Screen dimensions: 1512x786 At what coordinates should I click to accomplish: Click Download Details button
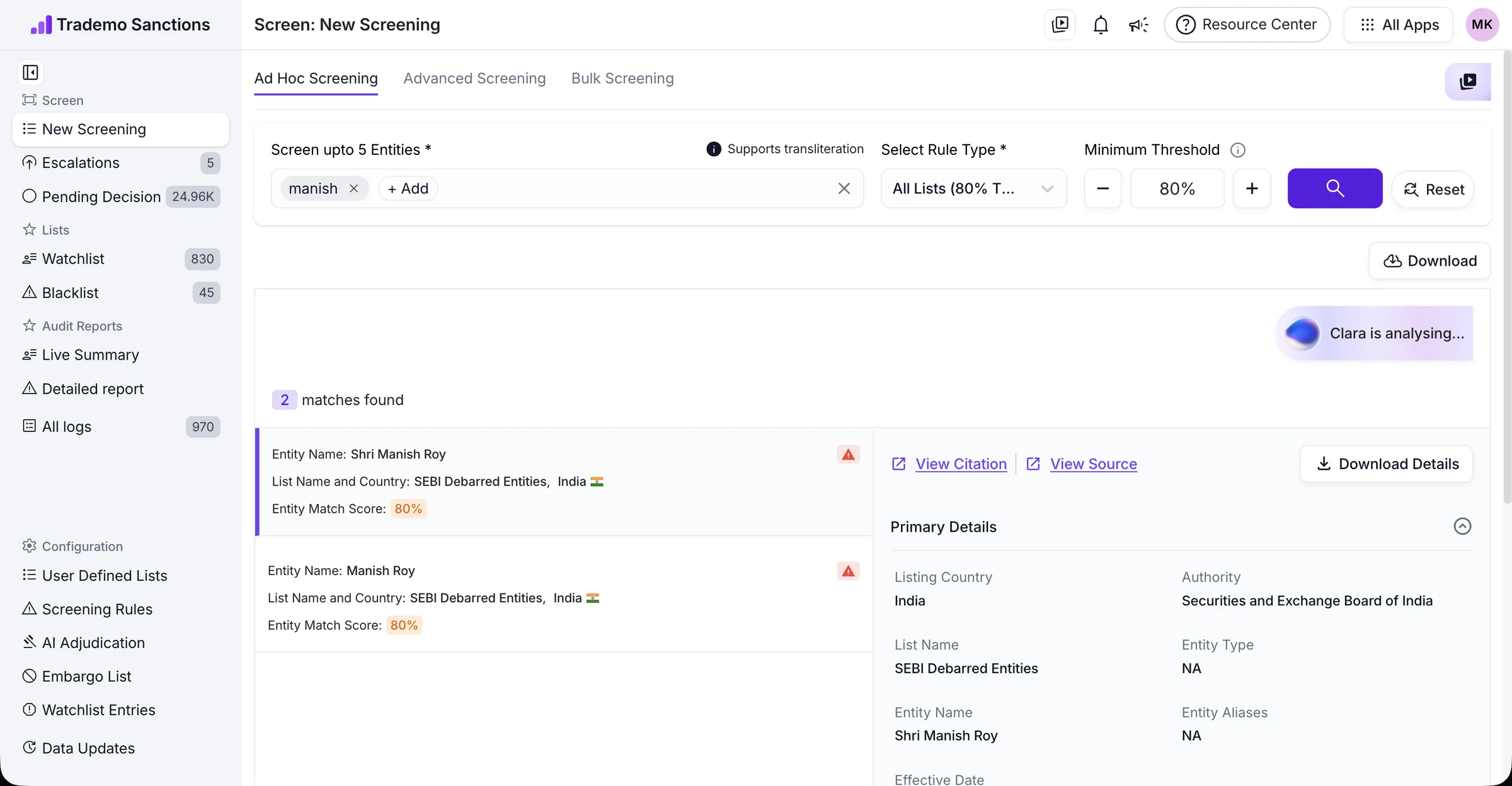1386,464
